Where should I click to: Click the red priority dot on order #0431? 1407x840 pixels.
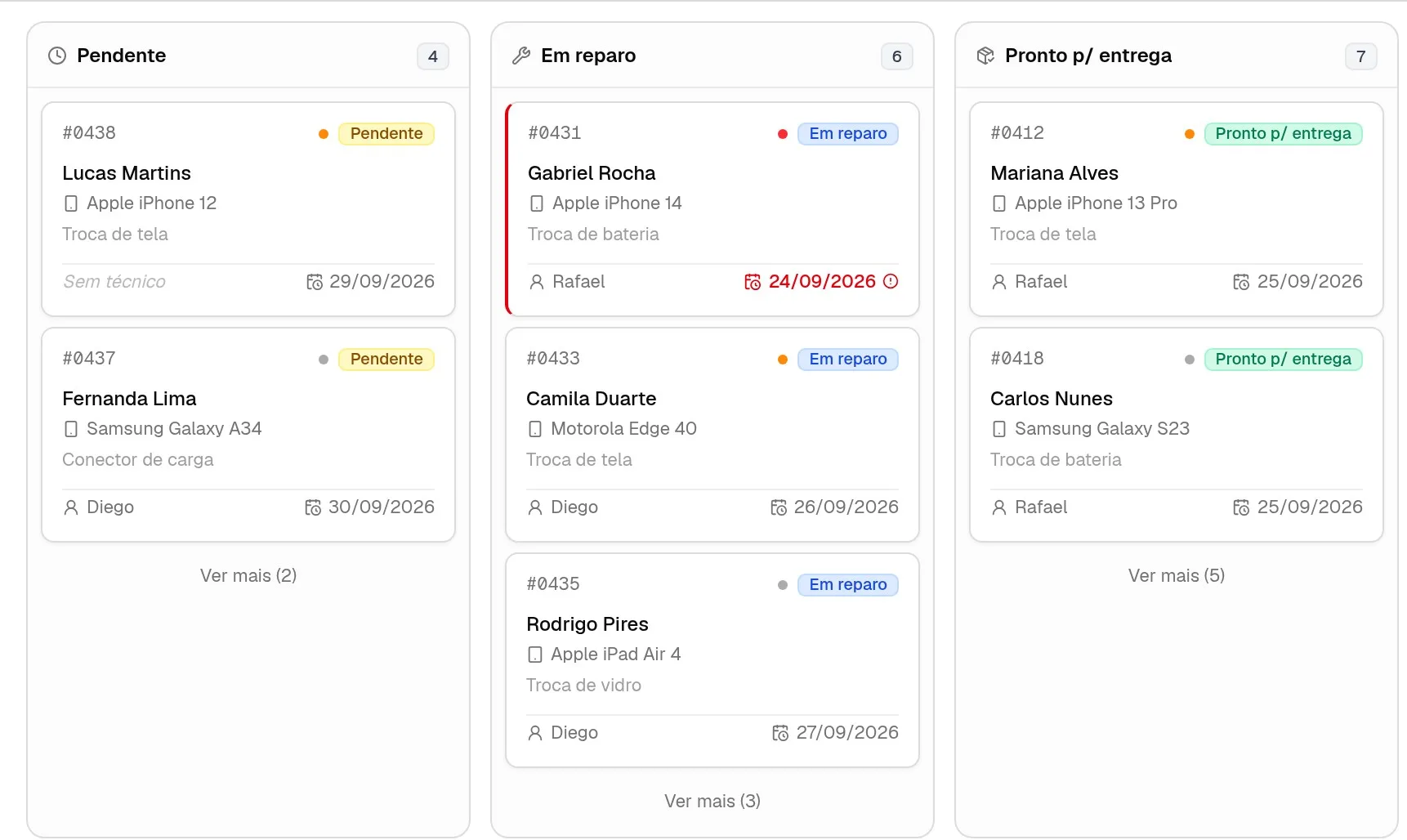[783, 134]
